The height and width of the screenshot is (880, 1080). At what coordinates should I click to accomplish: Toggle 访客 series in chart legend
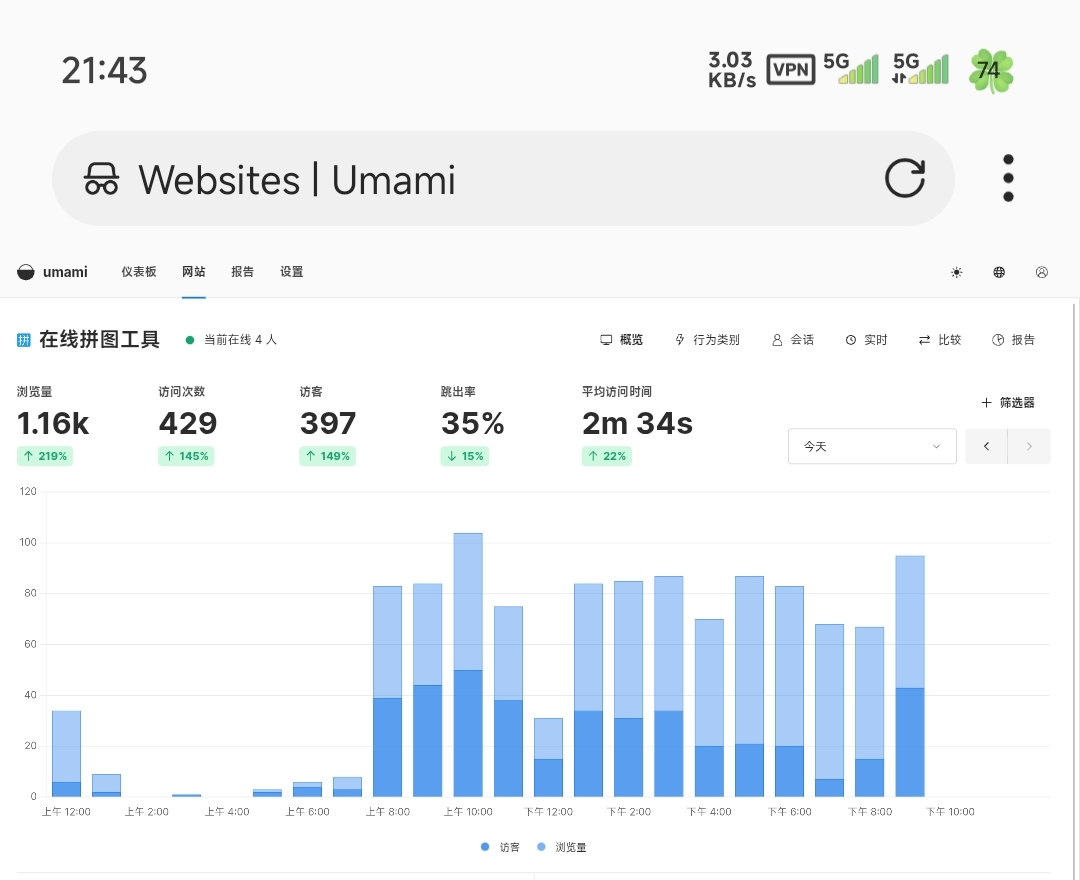(x=500, y=847)
